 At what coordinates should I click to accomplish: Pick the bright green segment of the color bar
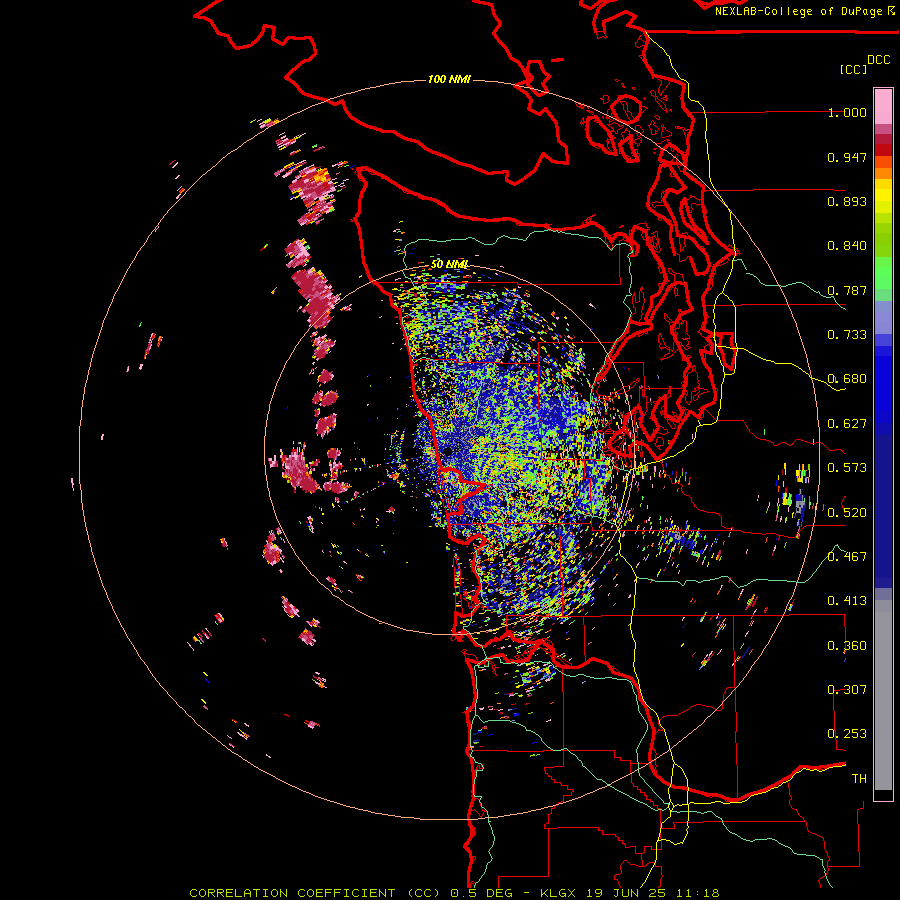coord(883,272)
